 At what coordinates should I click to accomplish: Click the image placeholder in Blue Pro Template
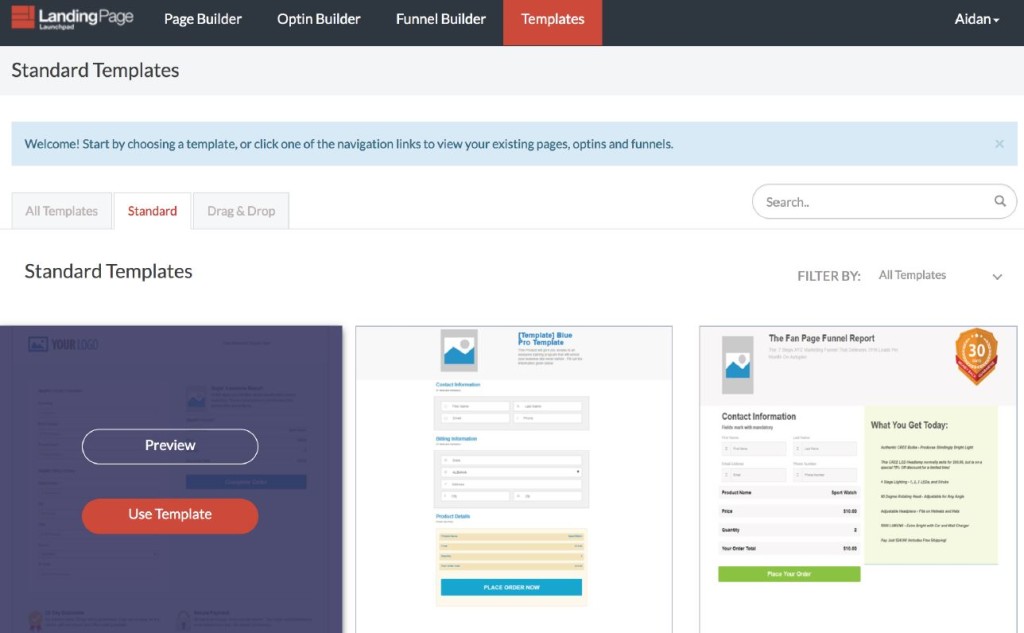pos(459,351)
